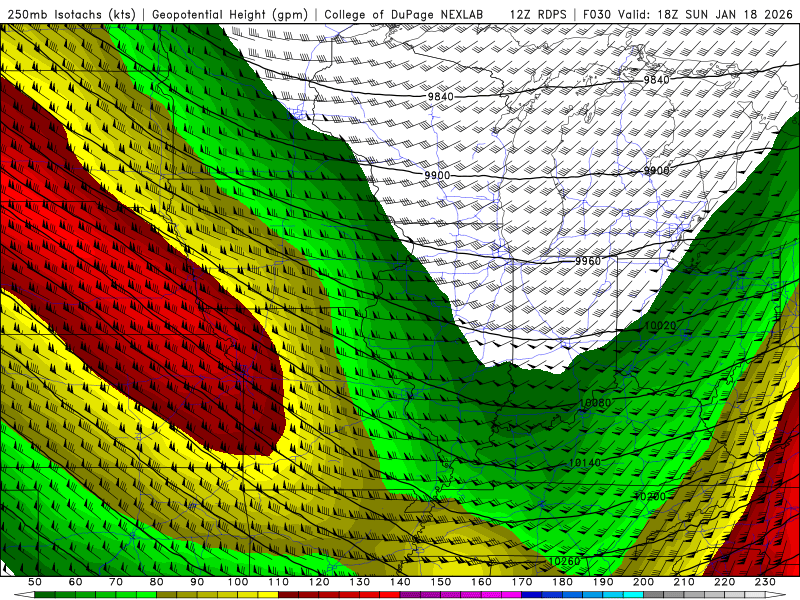This screenshot has width=800, height=600.
Task: Click the "College of DuPage NEXLAB" text
Action: click(404, 14)
